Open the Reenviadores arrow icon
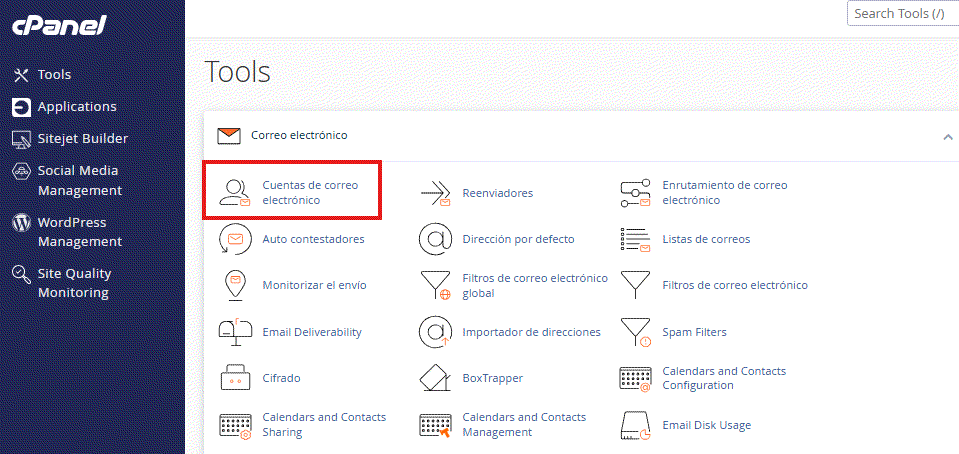The width and height of the screenshot is (959, 454). [435, 192]
